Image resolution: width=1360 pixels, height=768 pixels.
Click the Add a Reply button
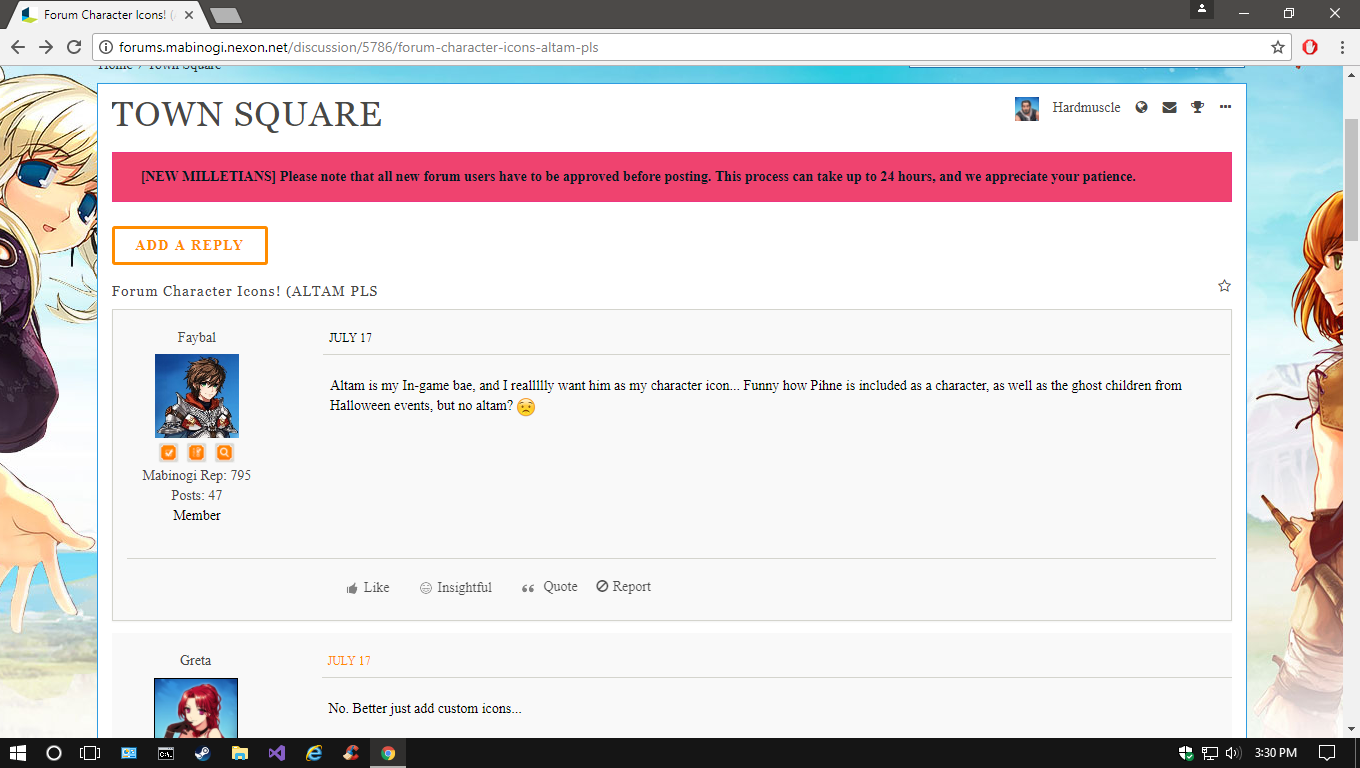[189, 246]
